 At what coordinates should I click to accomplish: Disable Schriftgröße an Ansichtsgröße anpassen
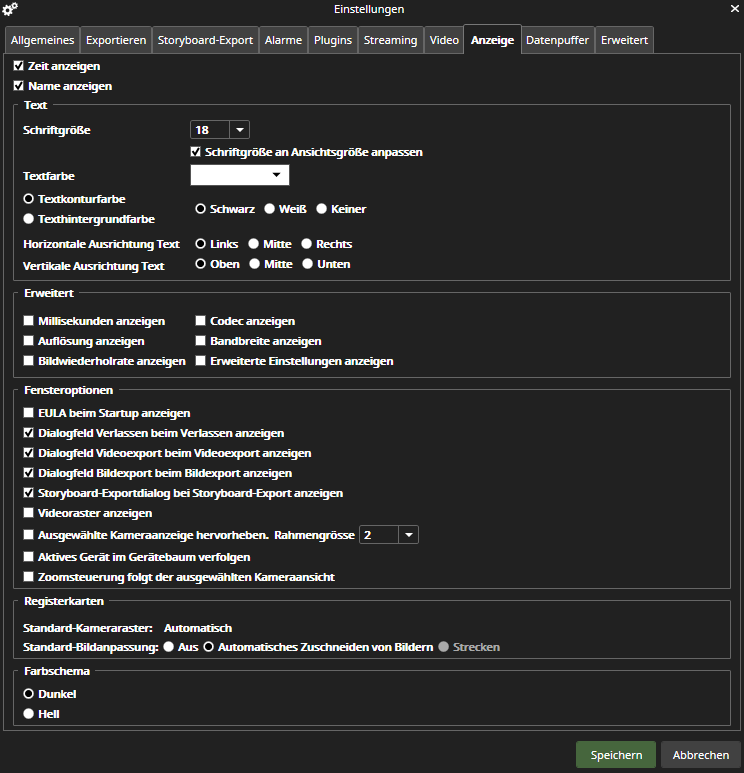click(x=196, y=152)
